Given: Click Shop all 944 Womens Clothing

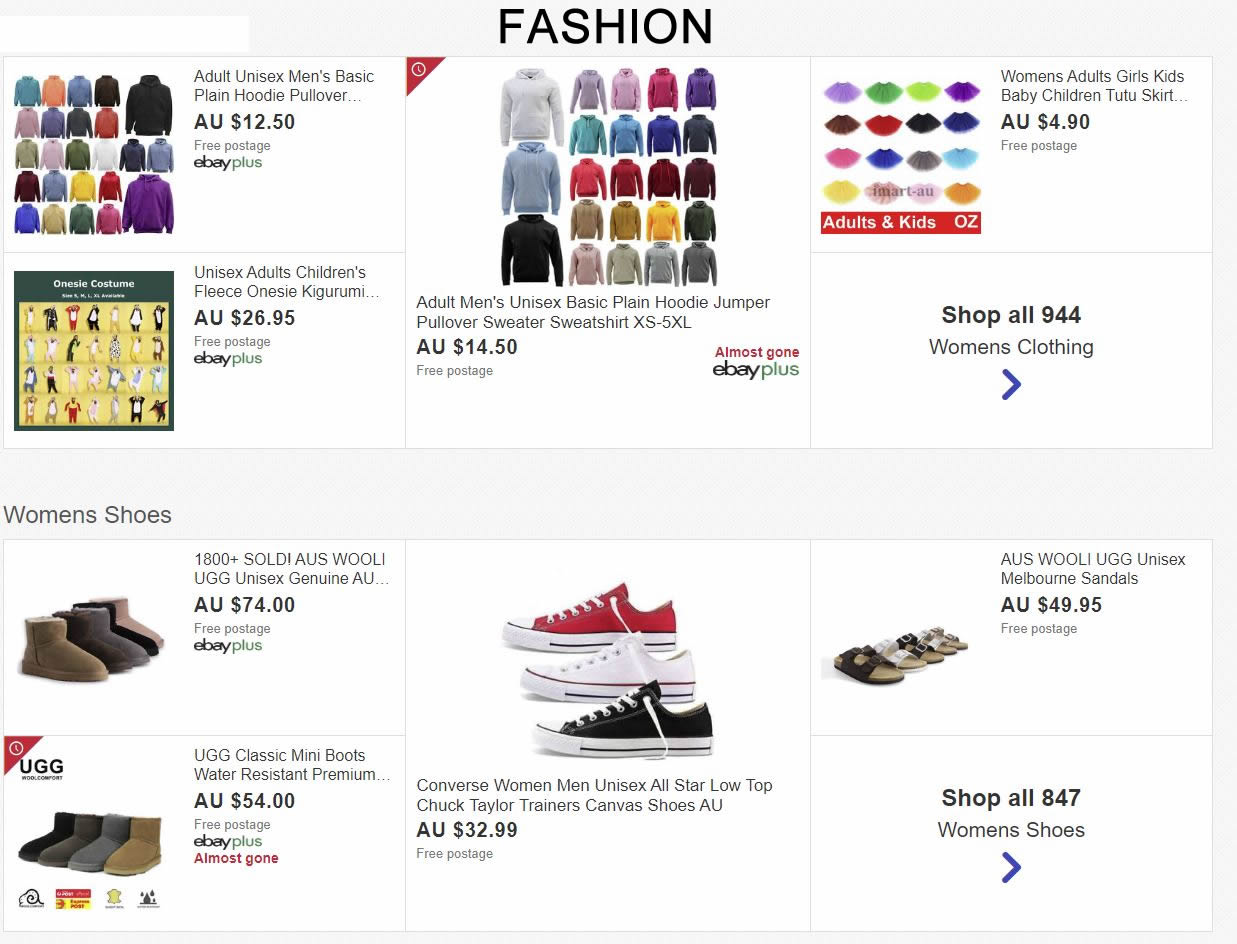Looking at the screenshot, I should 1011,330.
